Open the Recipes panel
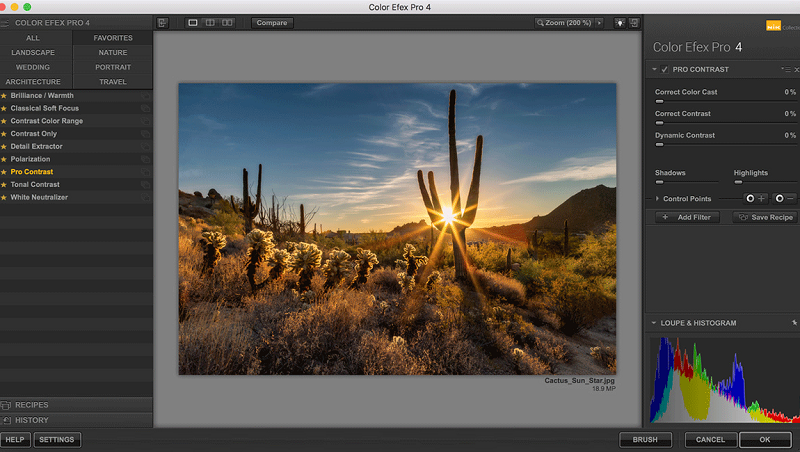The width and height of the screenshot is (800, 452). pos(32,405)
